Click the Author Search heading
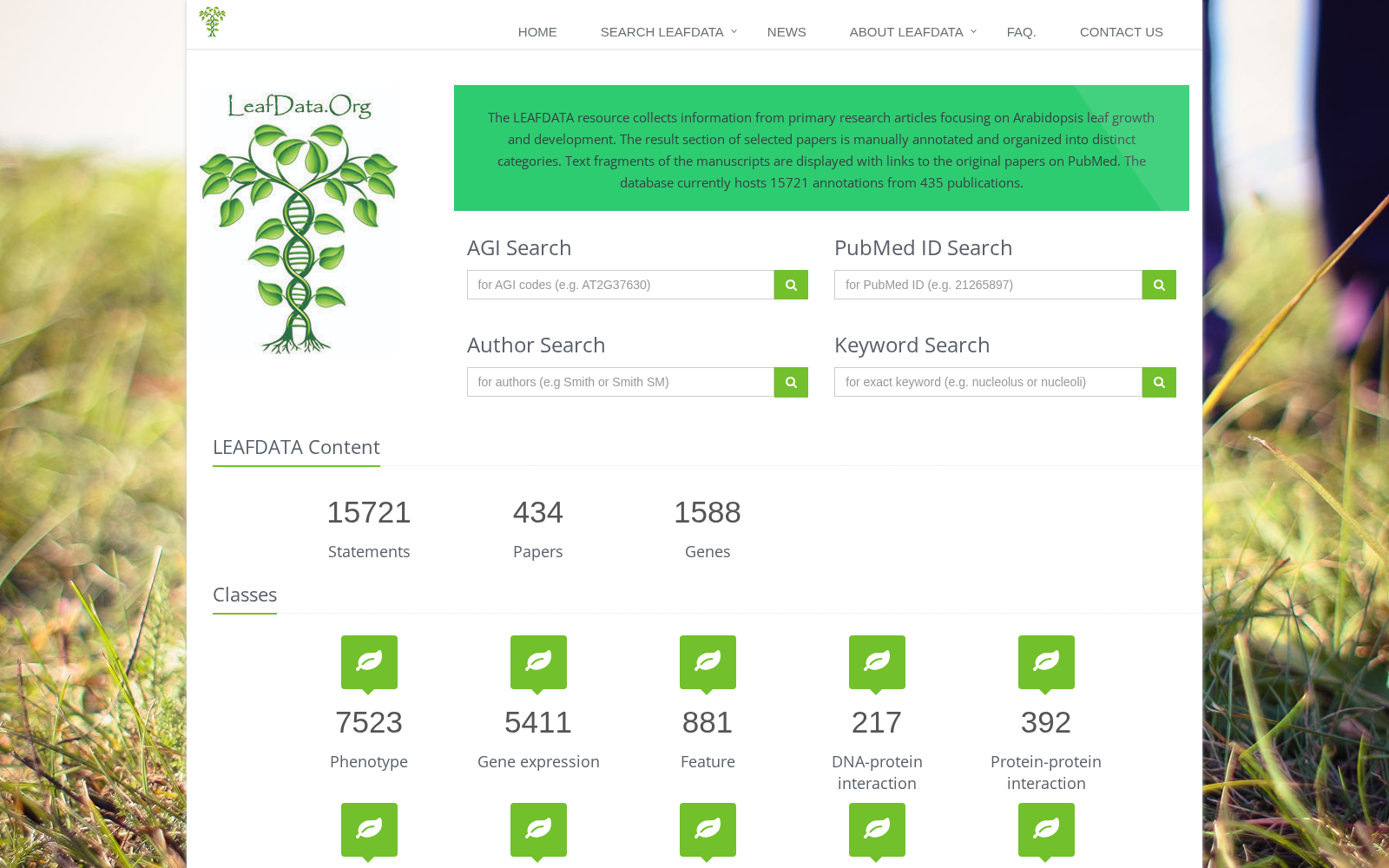The image size is (1389, 868). tap(536, 345)
